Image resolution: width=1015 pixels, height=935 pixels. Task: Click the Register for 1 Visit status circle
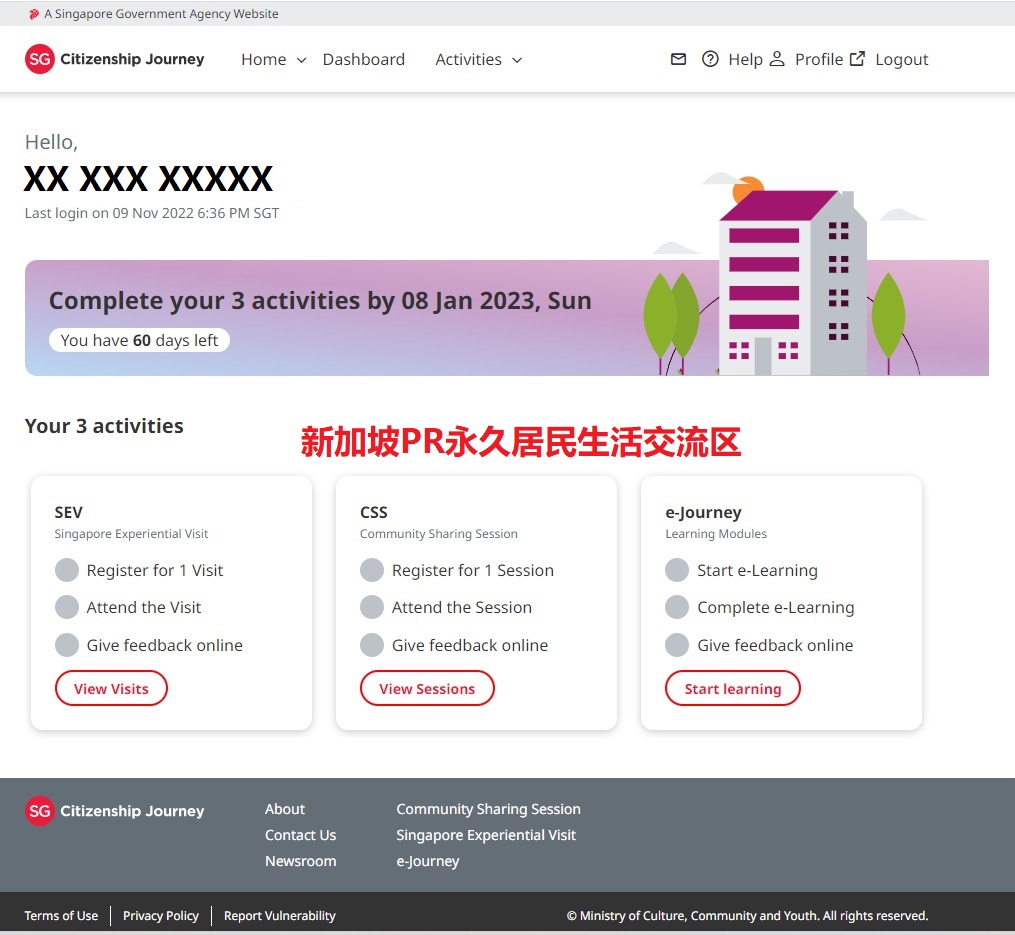click(67, 570)
